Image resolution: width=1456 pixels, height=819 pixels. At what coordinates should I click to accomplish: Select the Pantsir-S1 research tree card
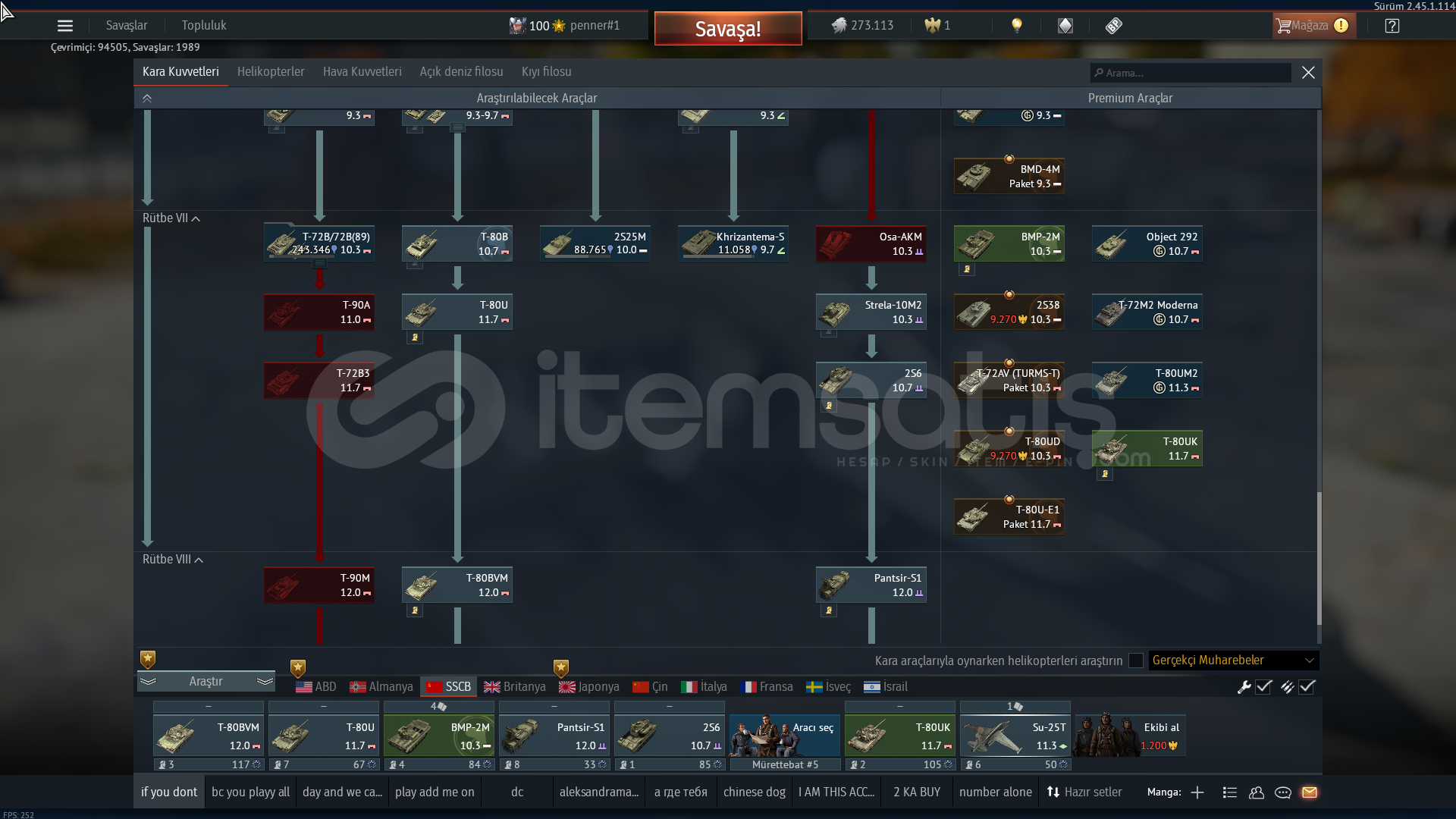(871, 585)
